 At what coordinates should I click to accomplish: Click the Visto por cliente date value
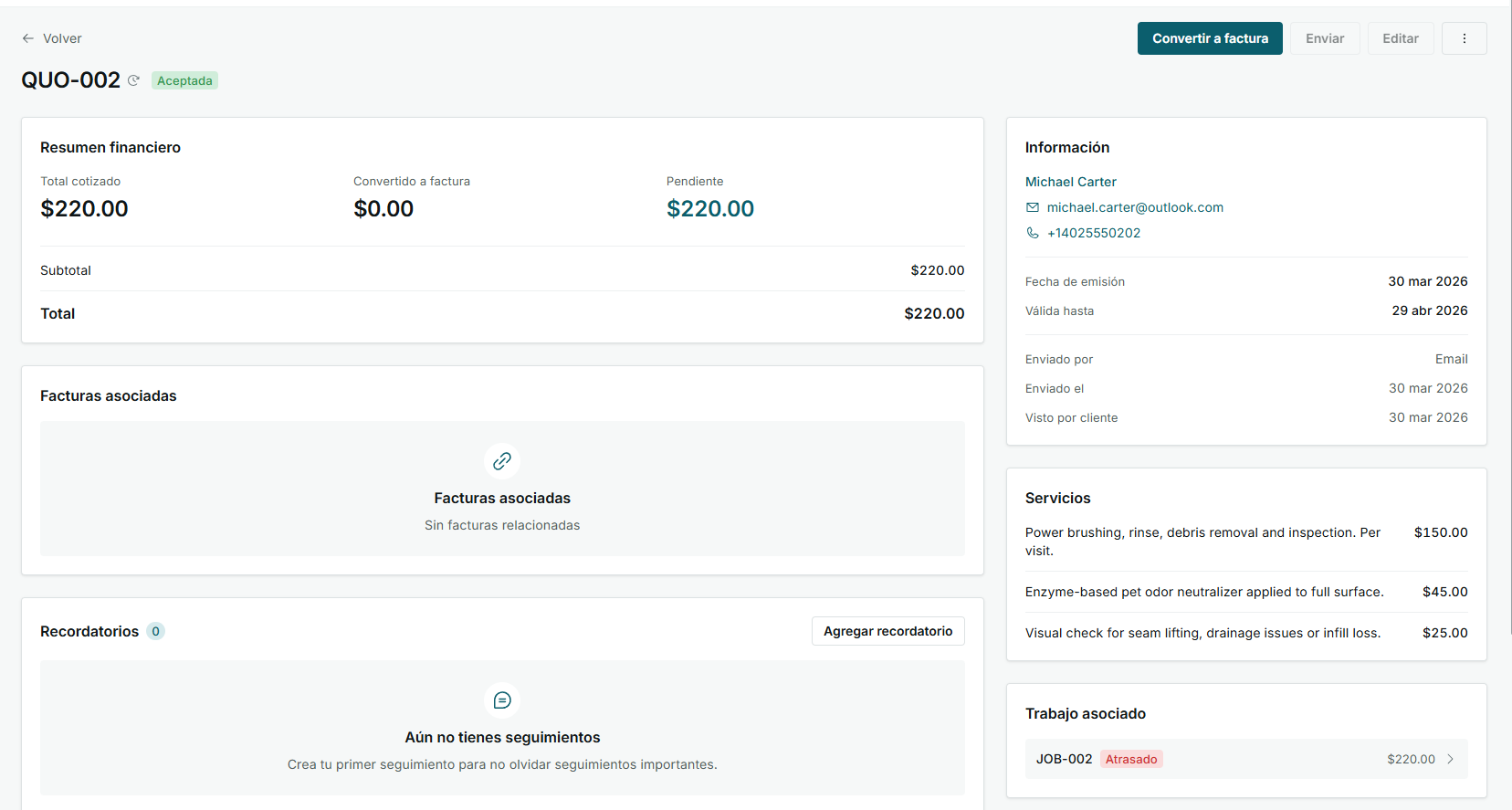click(1428, 417)
